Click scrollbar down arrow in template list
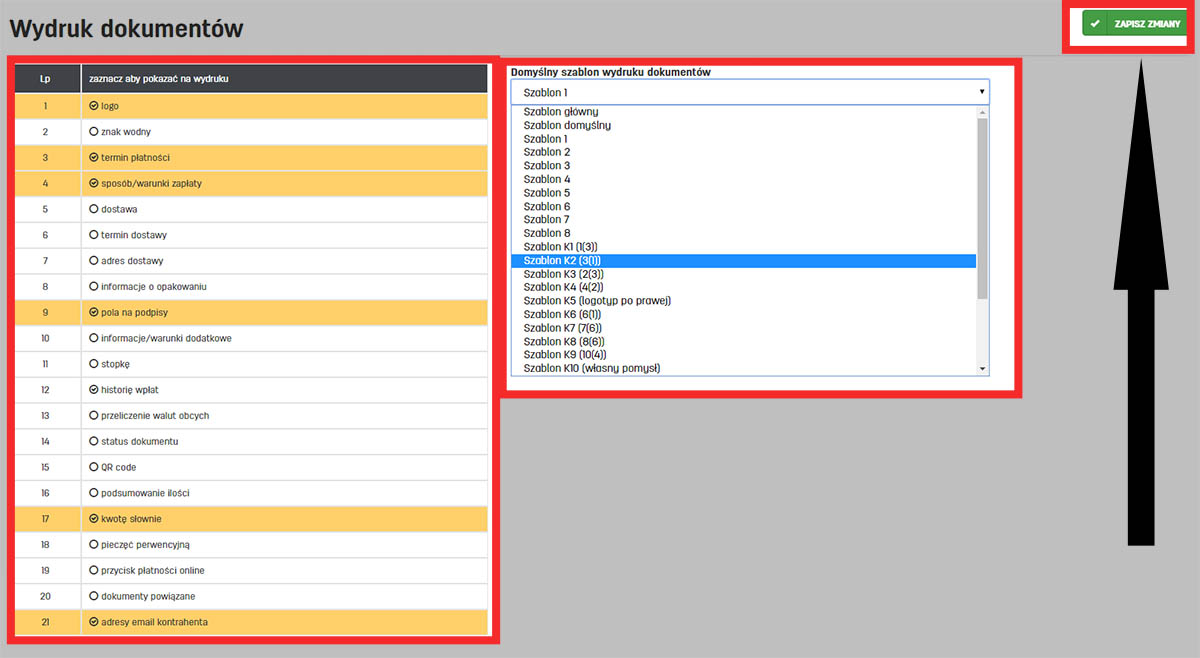This screenshot has width=1200, height=658. click(x=982, y=368)
